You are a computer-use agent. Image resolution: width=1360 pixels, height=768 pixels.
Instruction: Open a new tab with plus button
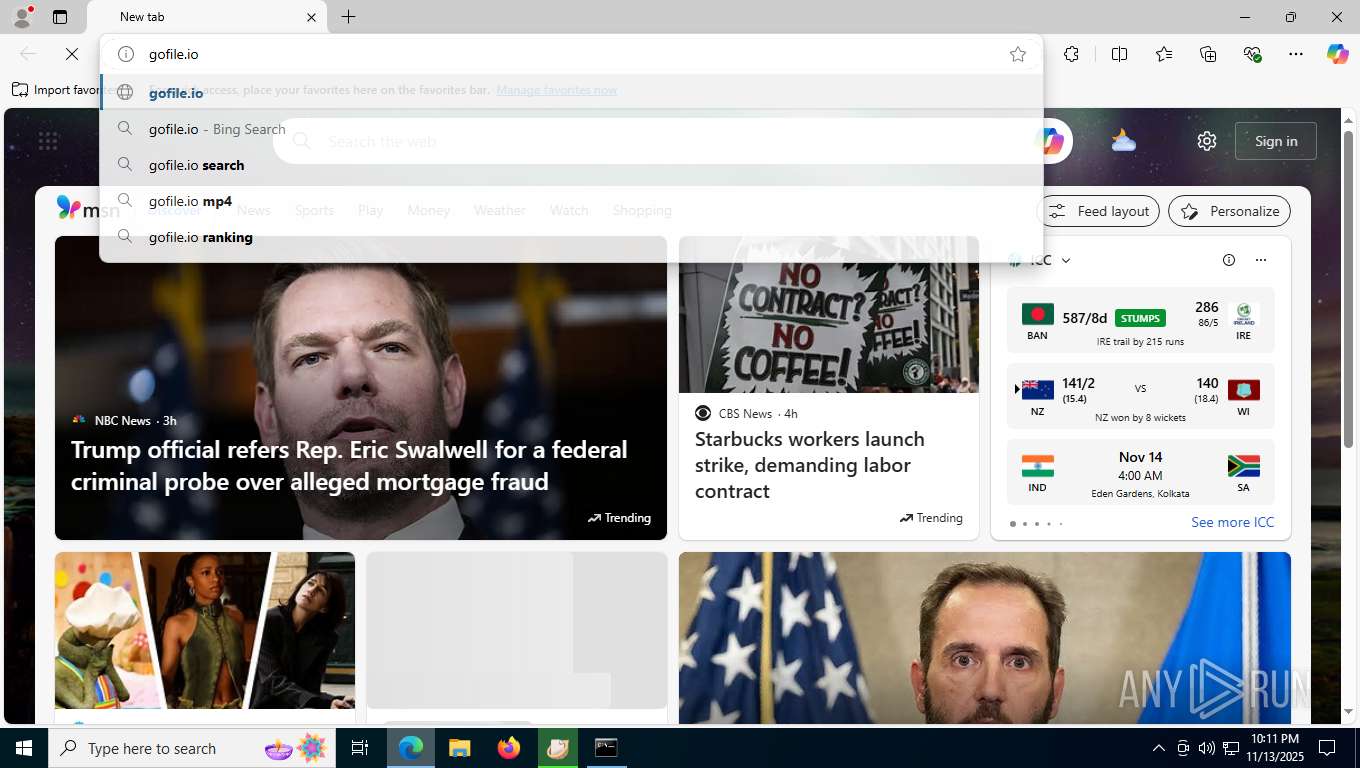click(x=348, y=17)
